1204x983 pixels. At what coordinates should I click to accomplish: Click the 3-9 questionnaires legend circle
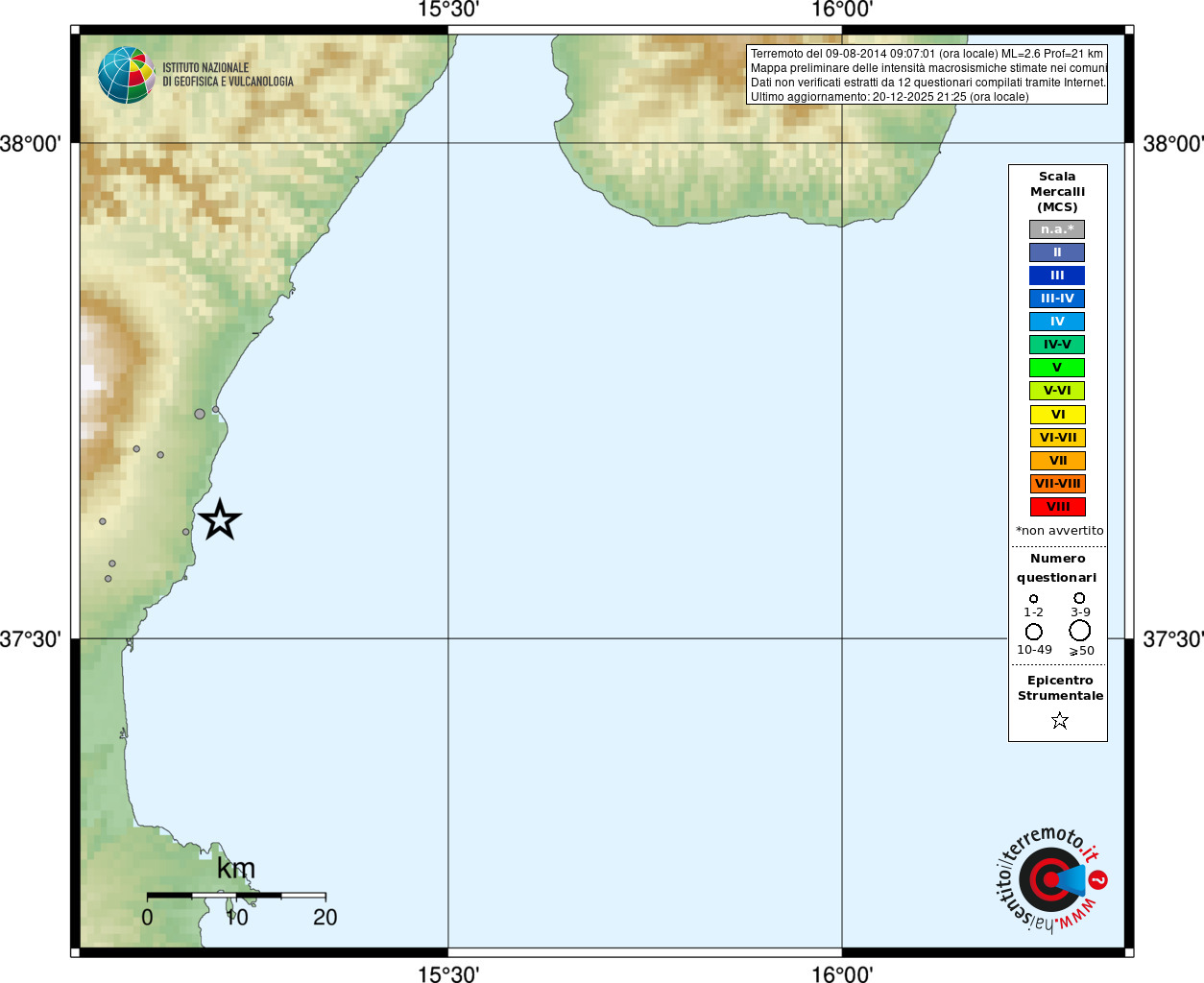click(1079, 598)
